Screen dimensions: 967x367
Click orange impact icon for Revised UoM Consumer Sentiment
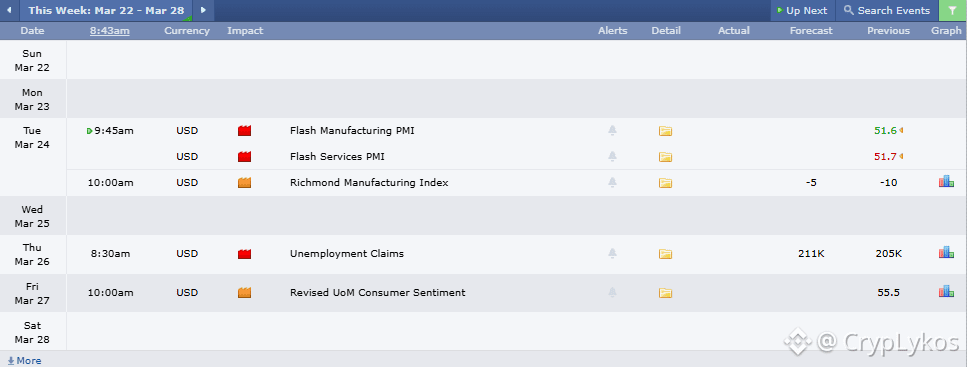244,292
